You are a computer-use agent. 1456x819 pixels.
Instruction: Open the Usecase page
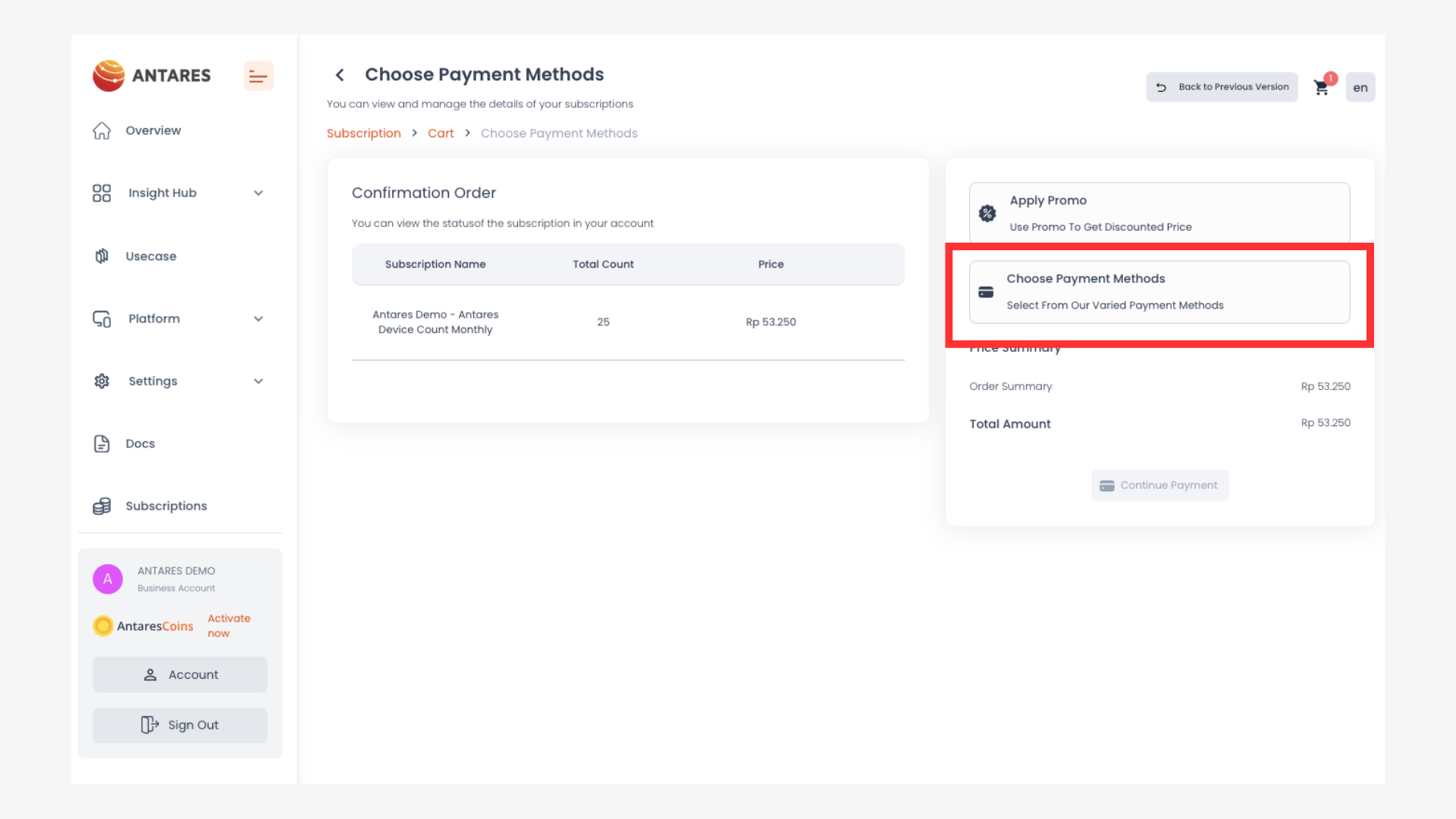tap(151, 256)
